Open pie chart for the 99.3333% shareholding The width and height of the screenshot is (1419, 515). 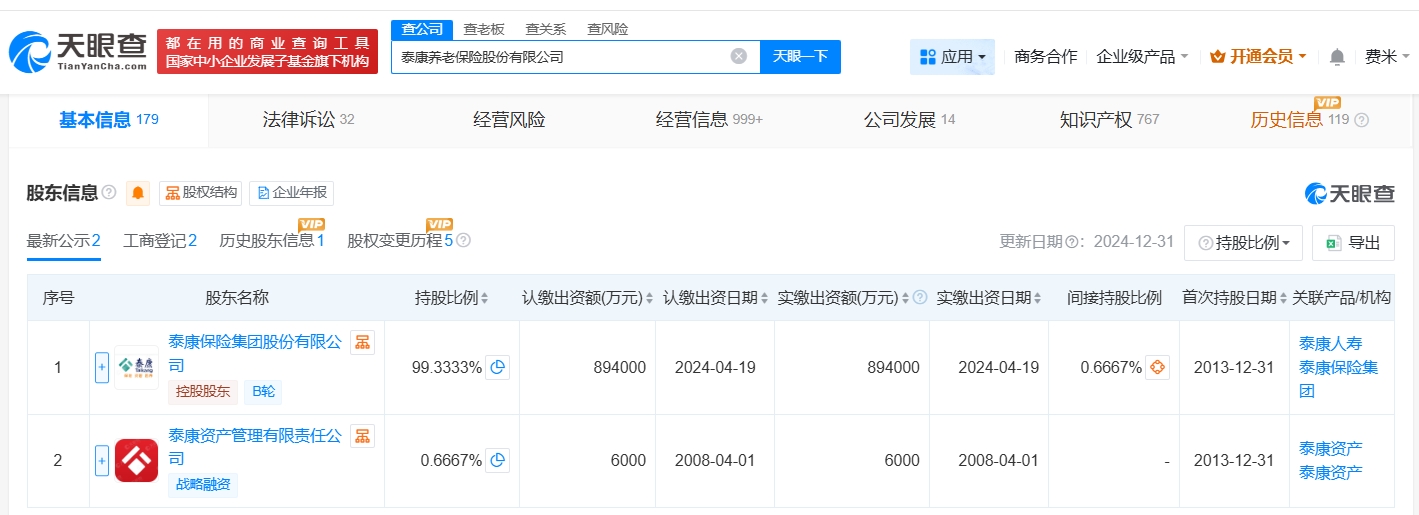pos(497,368)
